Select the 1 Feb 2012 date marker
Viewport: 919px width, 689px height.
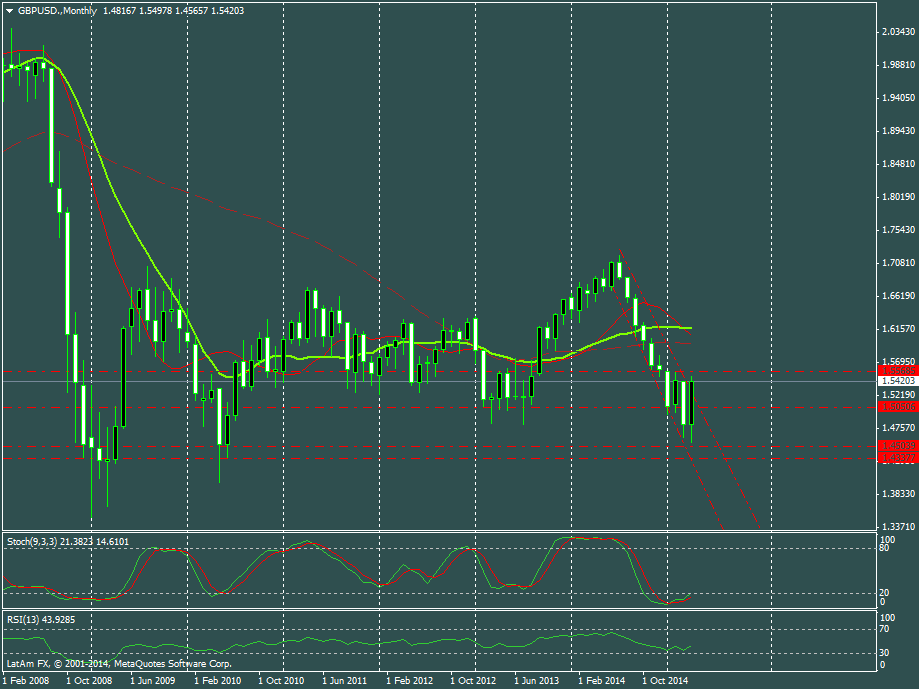tap(408, 680)
